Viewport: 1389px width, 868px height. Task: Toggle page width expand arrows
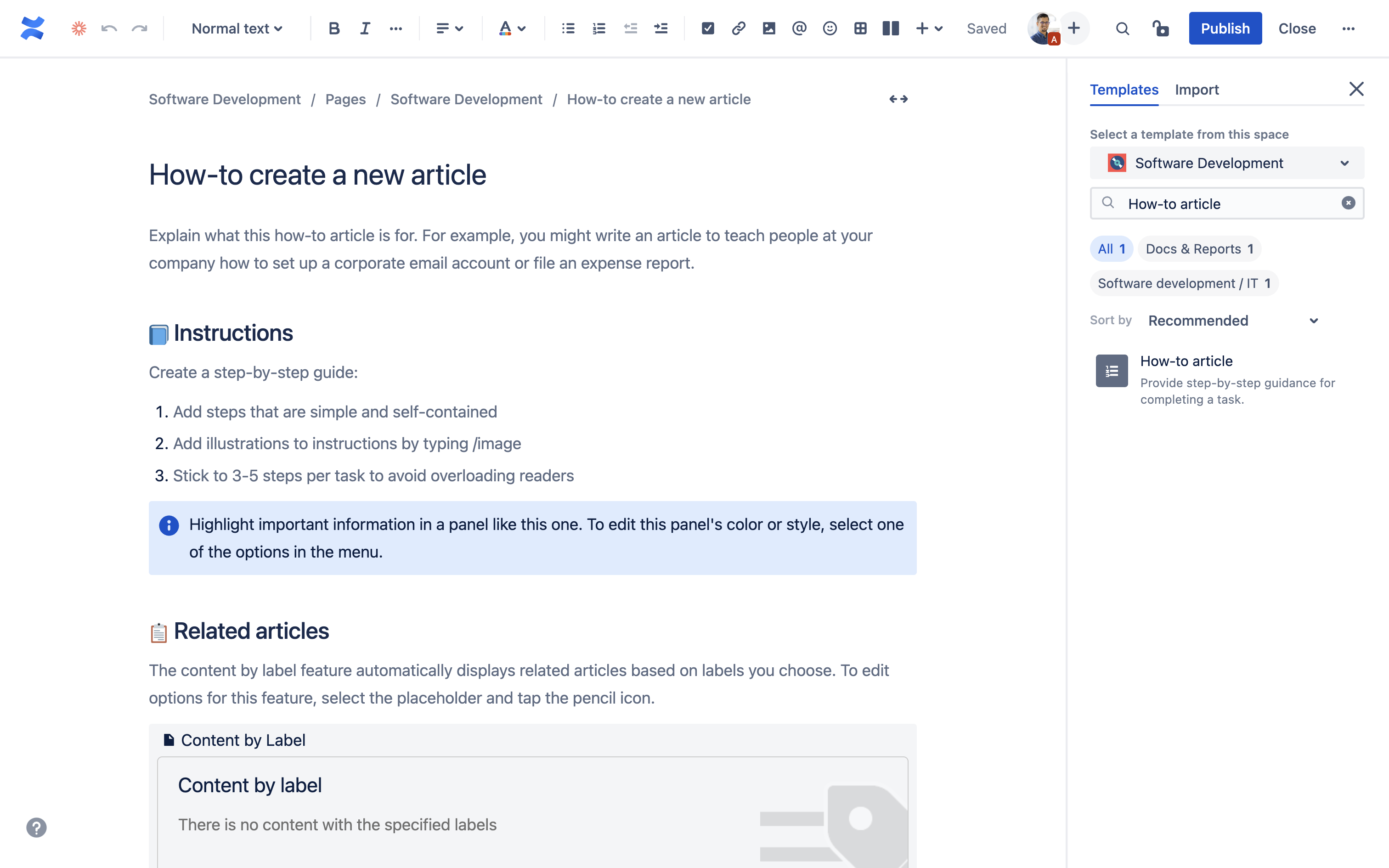[x=898, y=99]
